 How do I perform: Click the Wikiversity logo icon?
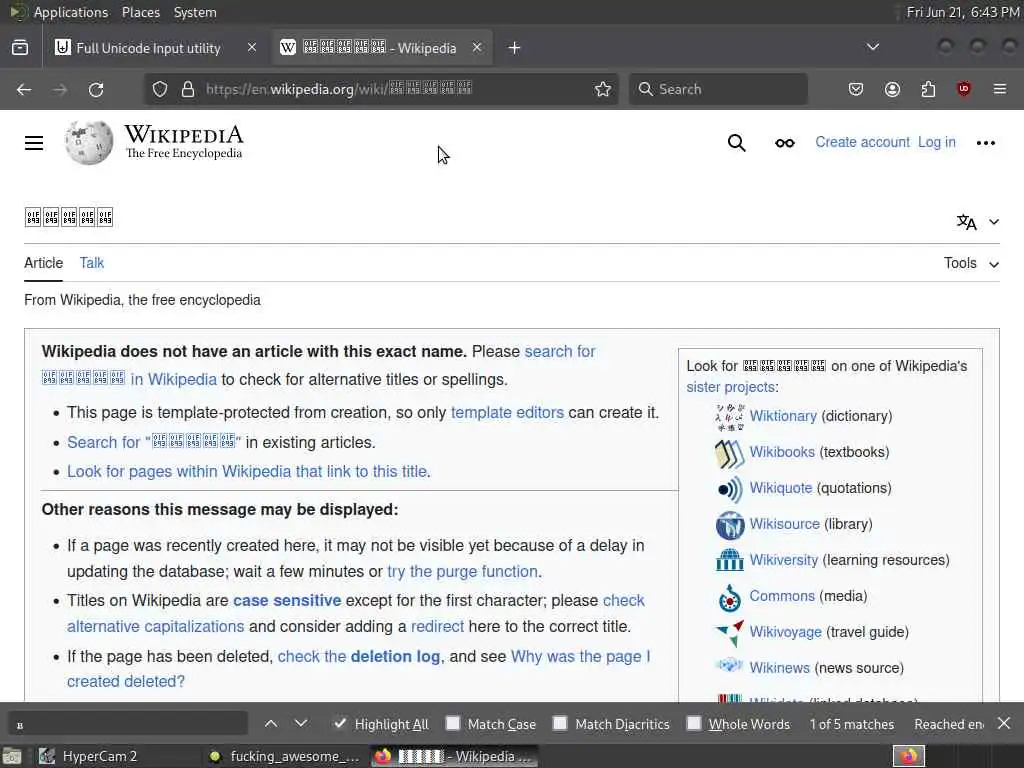730,560
